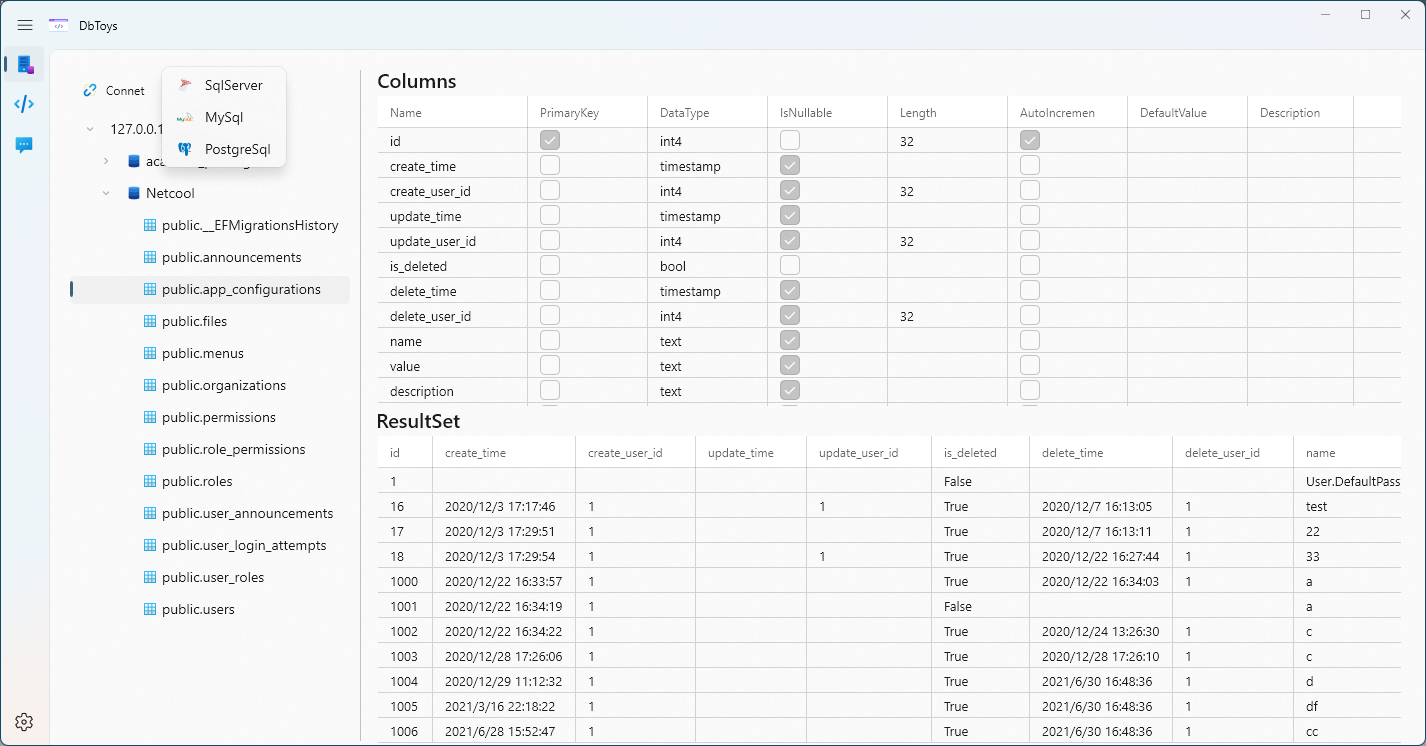Screen dimensions: 1426x746
Task: Click the Connet button
Action: [x=114, y=90]
